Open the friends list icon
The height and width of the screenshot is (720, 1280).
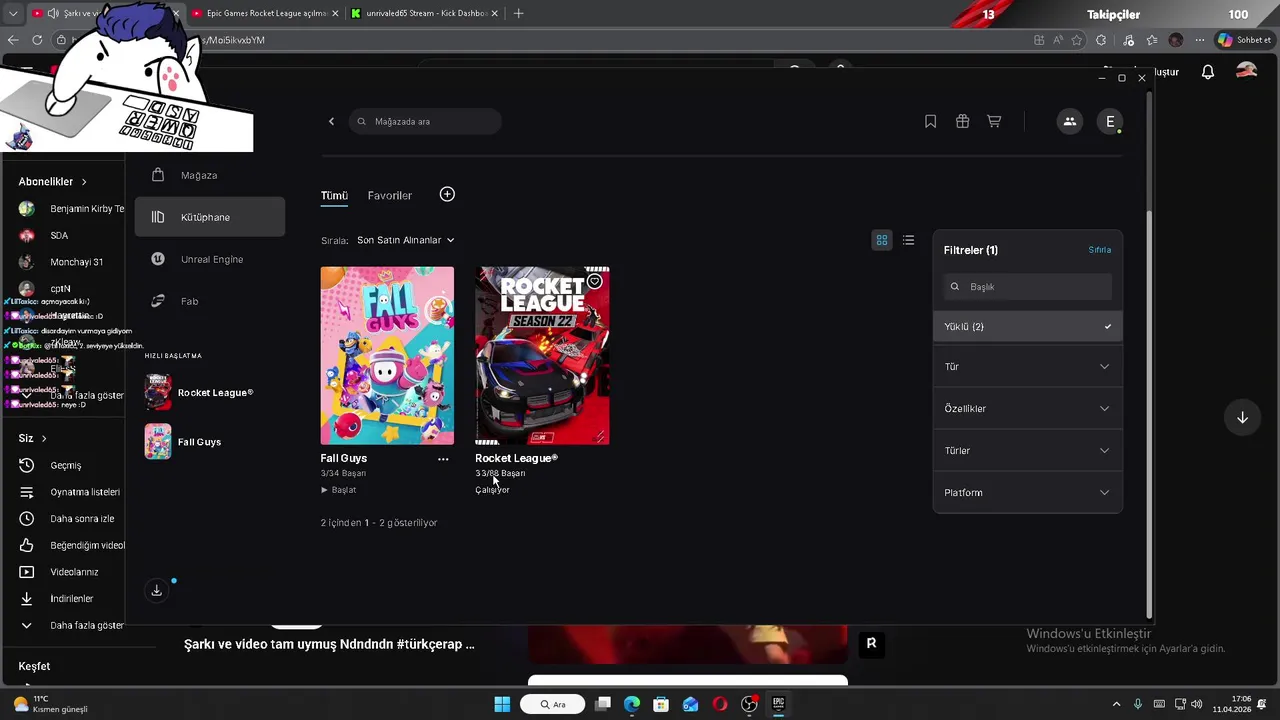[x=1070, y=121]
